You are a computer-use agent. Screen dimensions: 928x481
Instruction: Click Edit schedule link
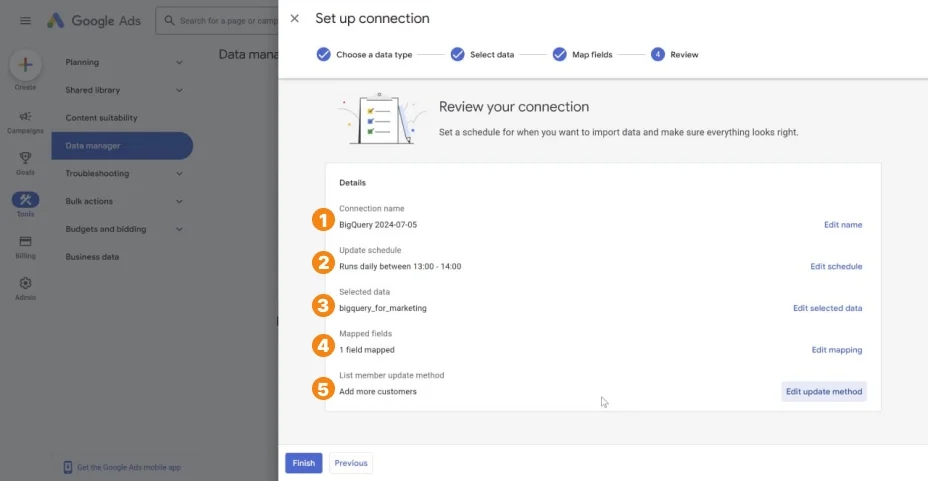(x=836, y=266)
